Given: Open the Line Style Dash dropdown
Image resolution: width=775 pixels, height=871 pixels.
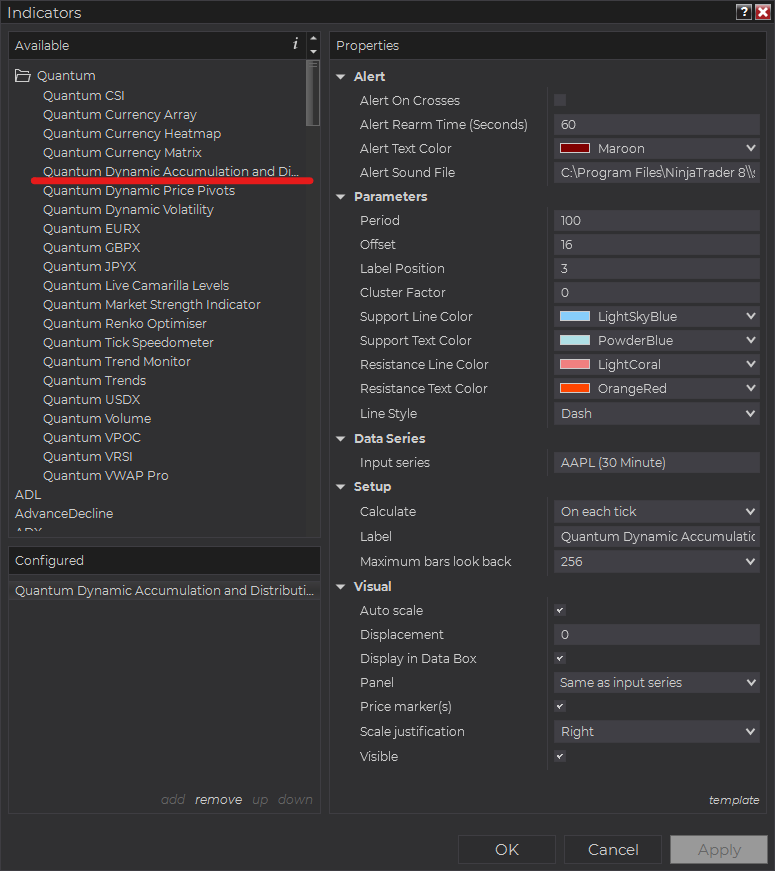Looking at the screenshot, I should (657, 413).
